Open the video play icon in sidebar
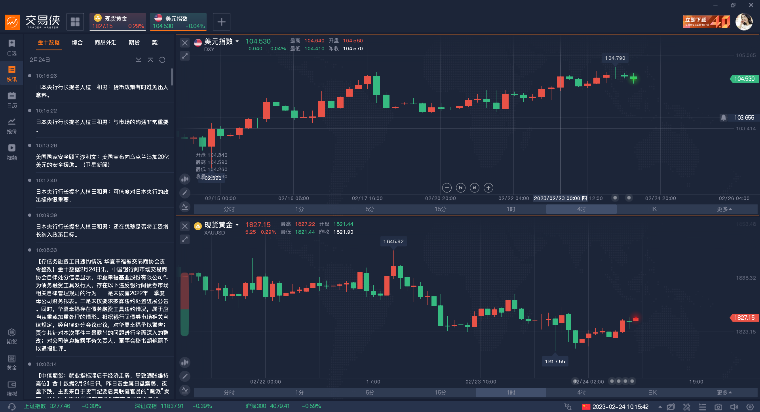The width and height of the screenshot is (760, 412). pyautogui.click(x=12, y=148)
